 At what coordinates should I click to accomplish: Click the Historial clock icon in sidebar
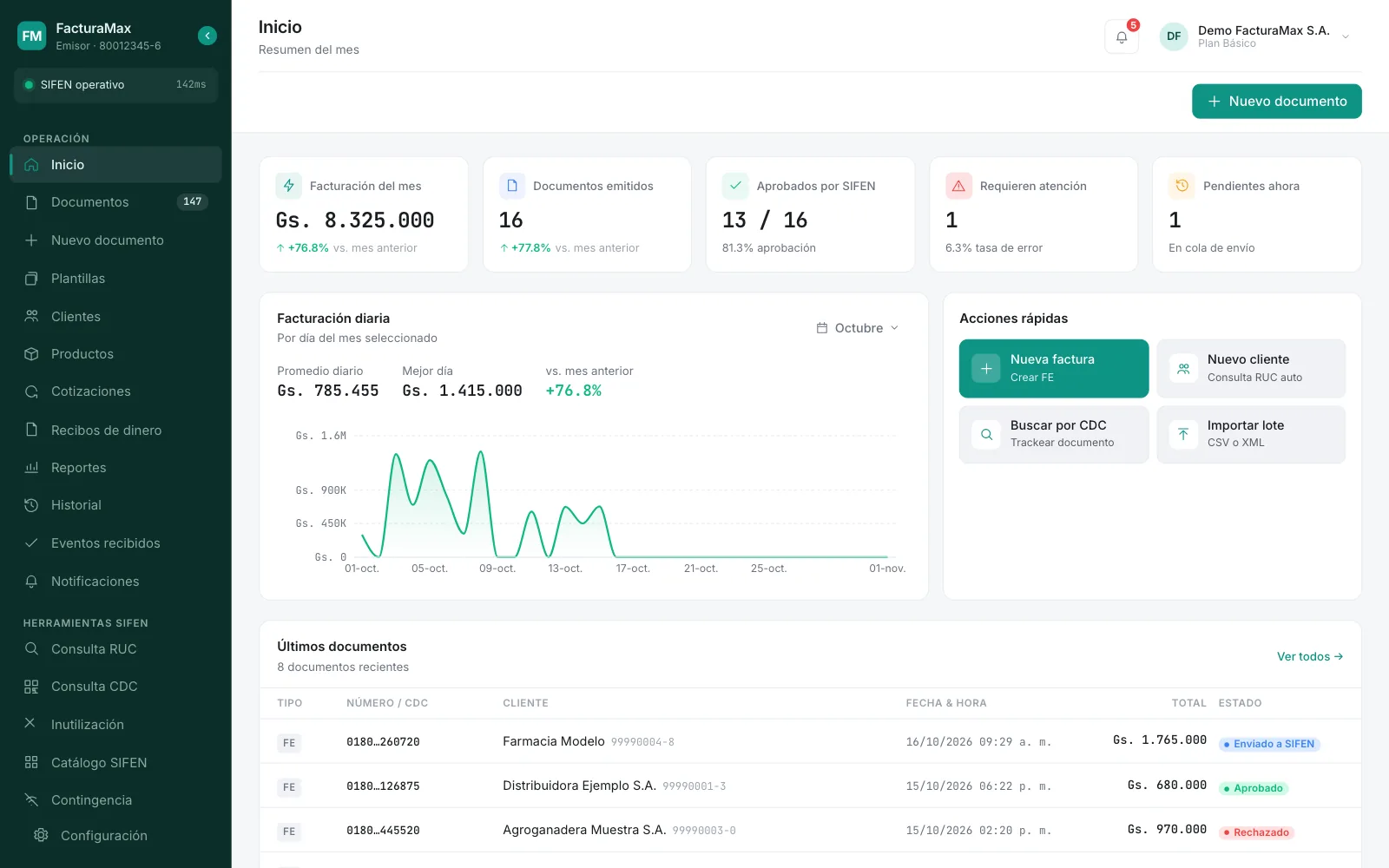[x=31, y=505]
